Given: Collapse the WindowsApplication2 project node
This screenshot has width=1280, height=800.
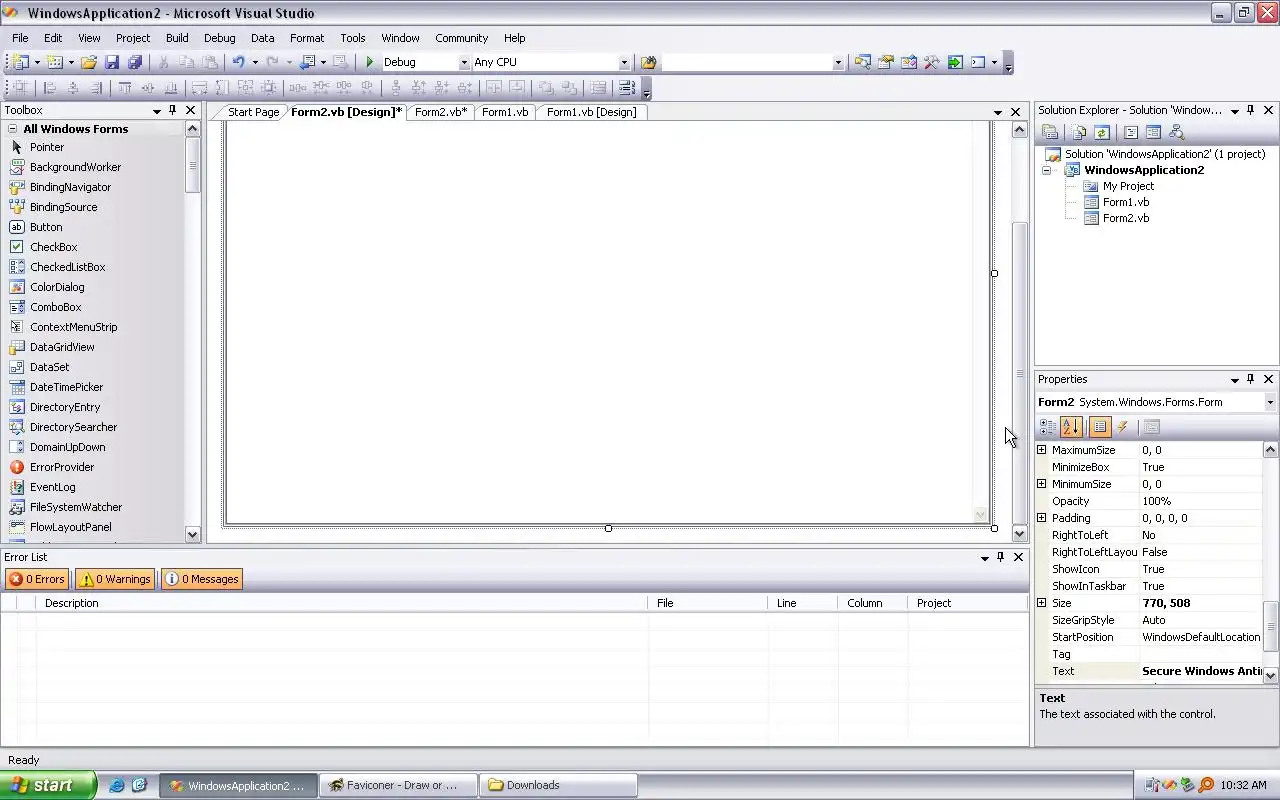Looking at the screenshot, I should 1047,170.
